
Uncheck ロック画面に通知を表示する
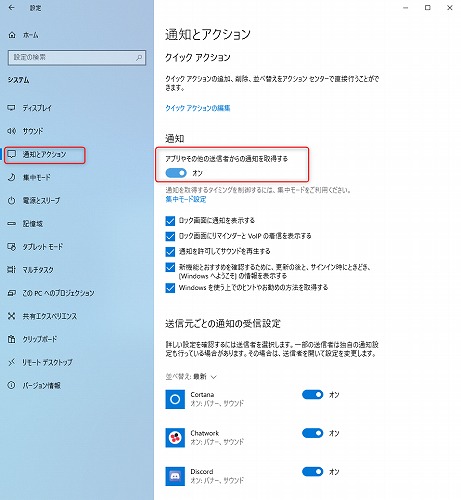pyautogui.click(x=170, y=221)
